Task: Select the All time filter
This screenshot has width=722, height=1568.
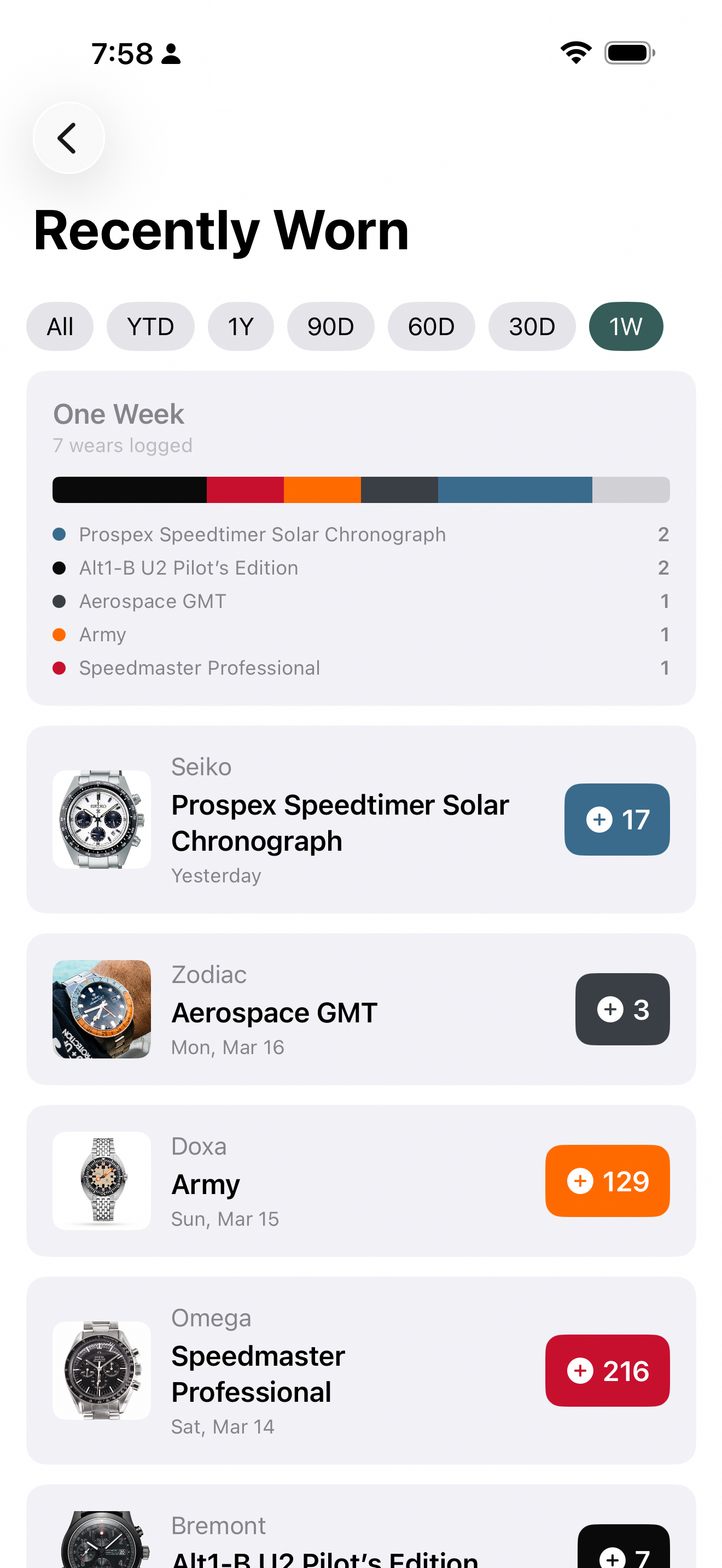Action: pyautogui.click(x=60, y=327)
